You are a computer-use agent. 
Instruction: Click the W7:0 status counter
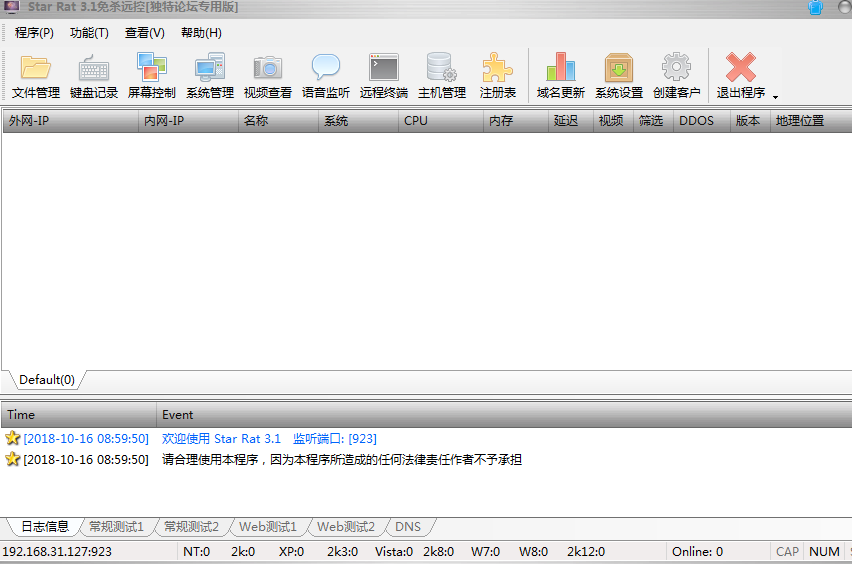point(485,552)
